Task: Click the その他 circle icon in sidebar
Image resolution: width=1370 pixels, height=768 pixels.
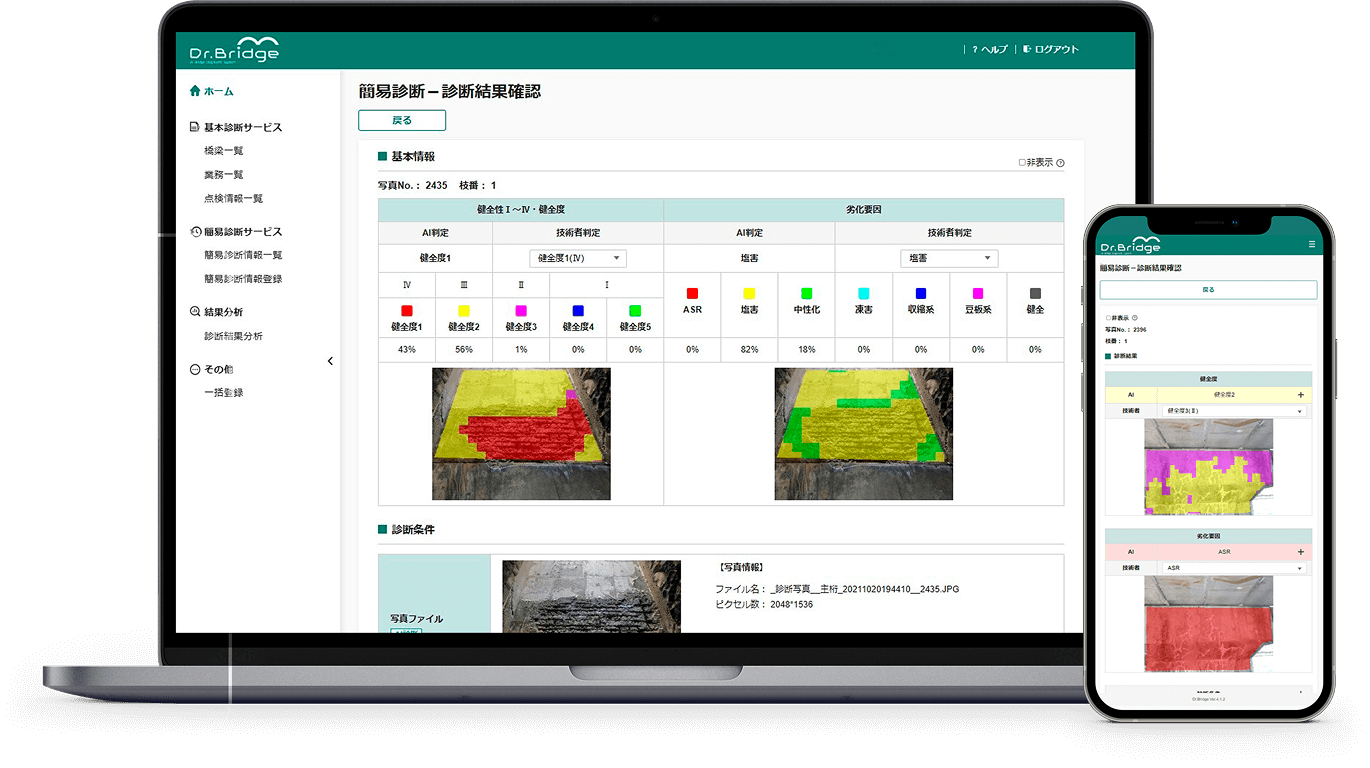Action: tap(195, 369)
